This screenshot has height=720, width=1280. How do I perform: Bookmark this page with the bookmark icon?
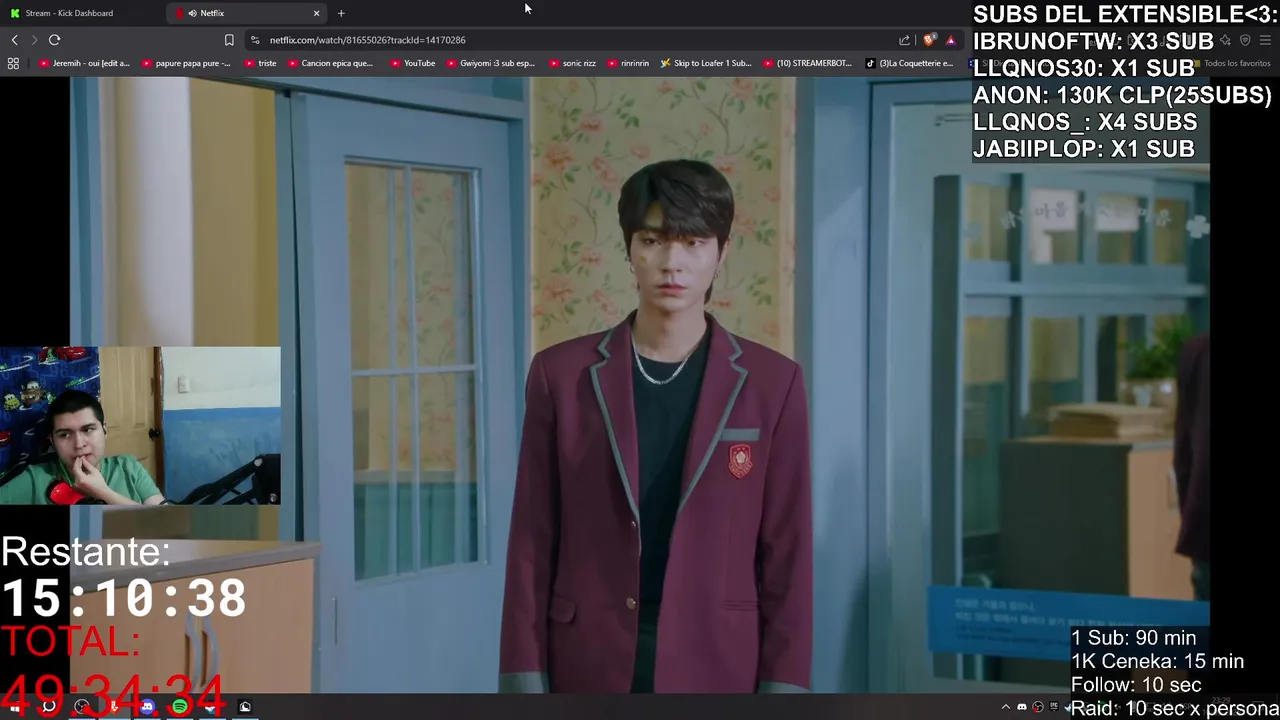(x=229, y=40)
